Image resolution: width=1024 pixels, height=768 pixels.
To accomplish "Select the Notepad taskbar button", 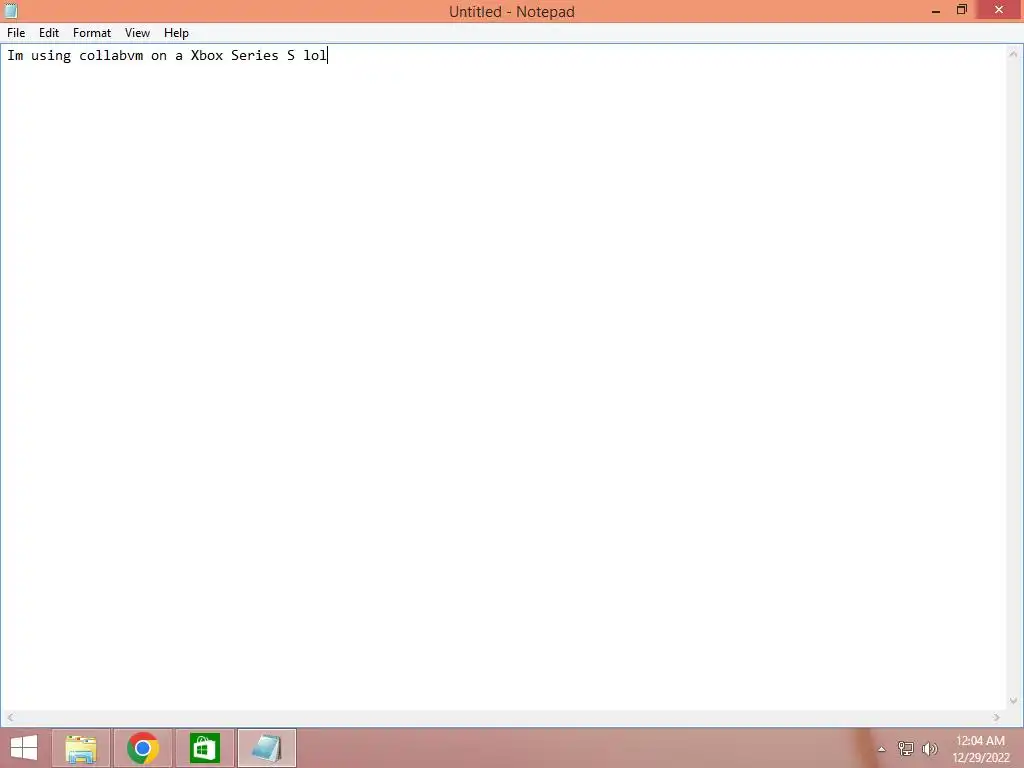I will click(266, 748).
